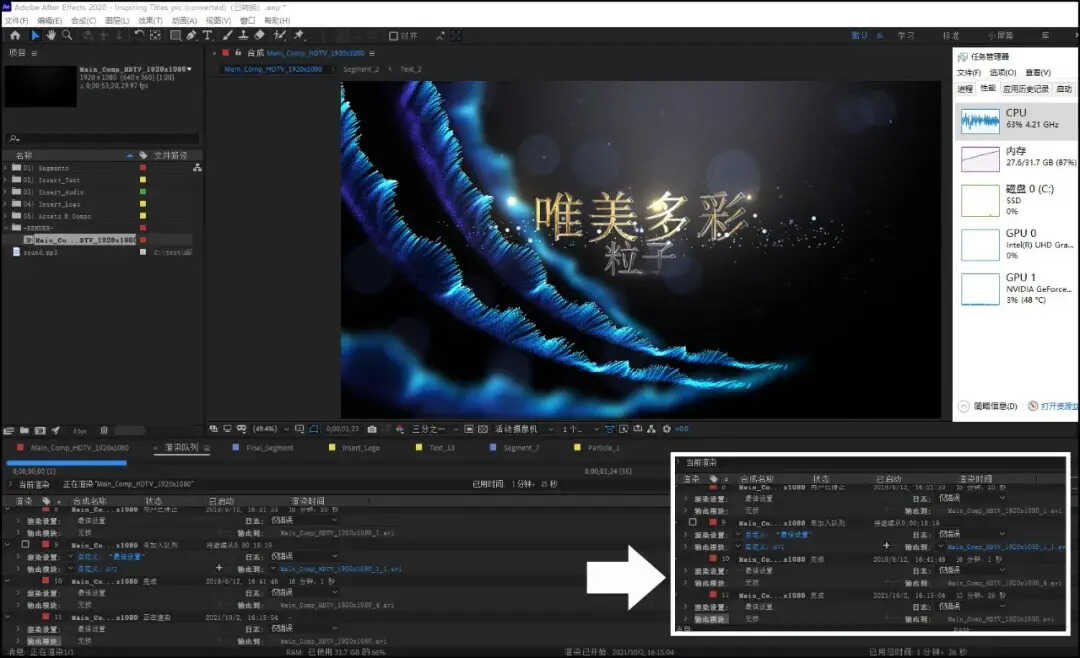Switch to the 标准 workspace

click(x=951, y=36)
